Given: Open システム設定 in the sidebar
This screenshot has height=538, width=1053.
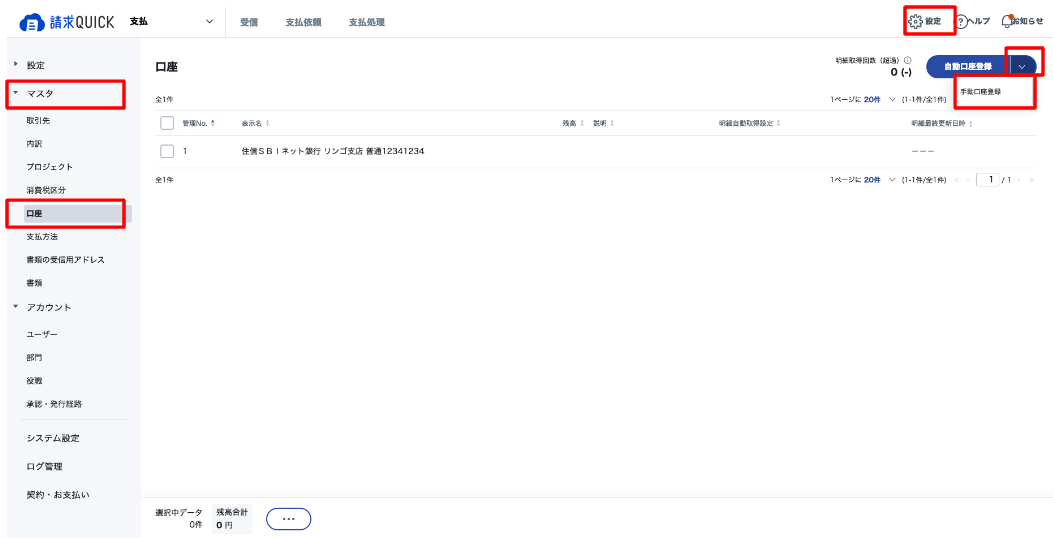Looking at the screenshot, I should 53,438.
